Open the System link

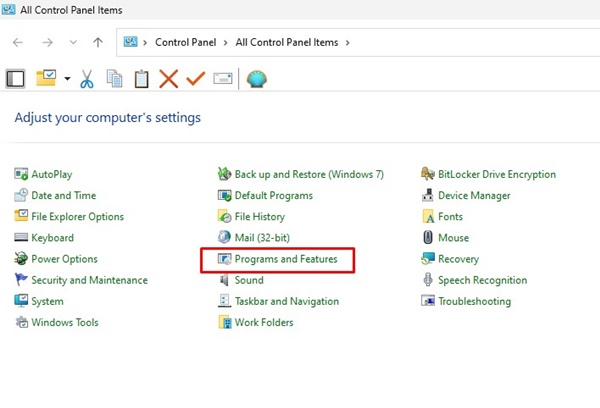click(x=47, y=301)
